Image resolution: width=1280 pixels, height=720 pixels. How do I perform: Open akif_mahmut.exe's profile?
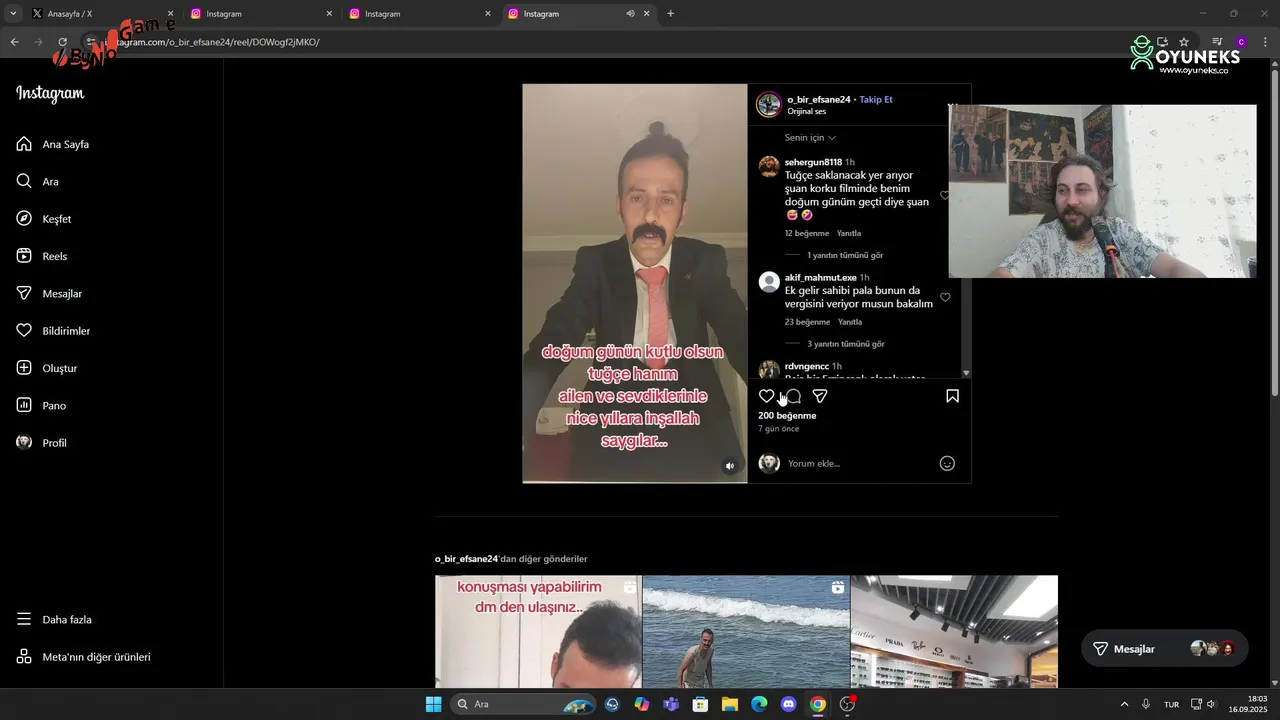point(821,277)
